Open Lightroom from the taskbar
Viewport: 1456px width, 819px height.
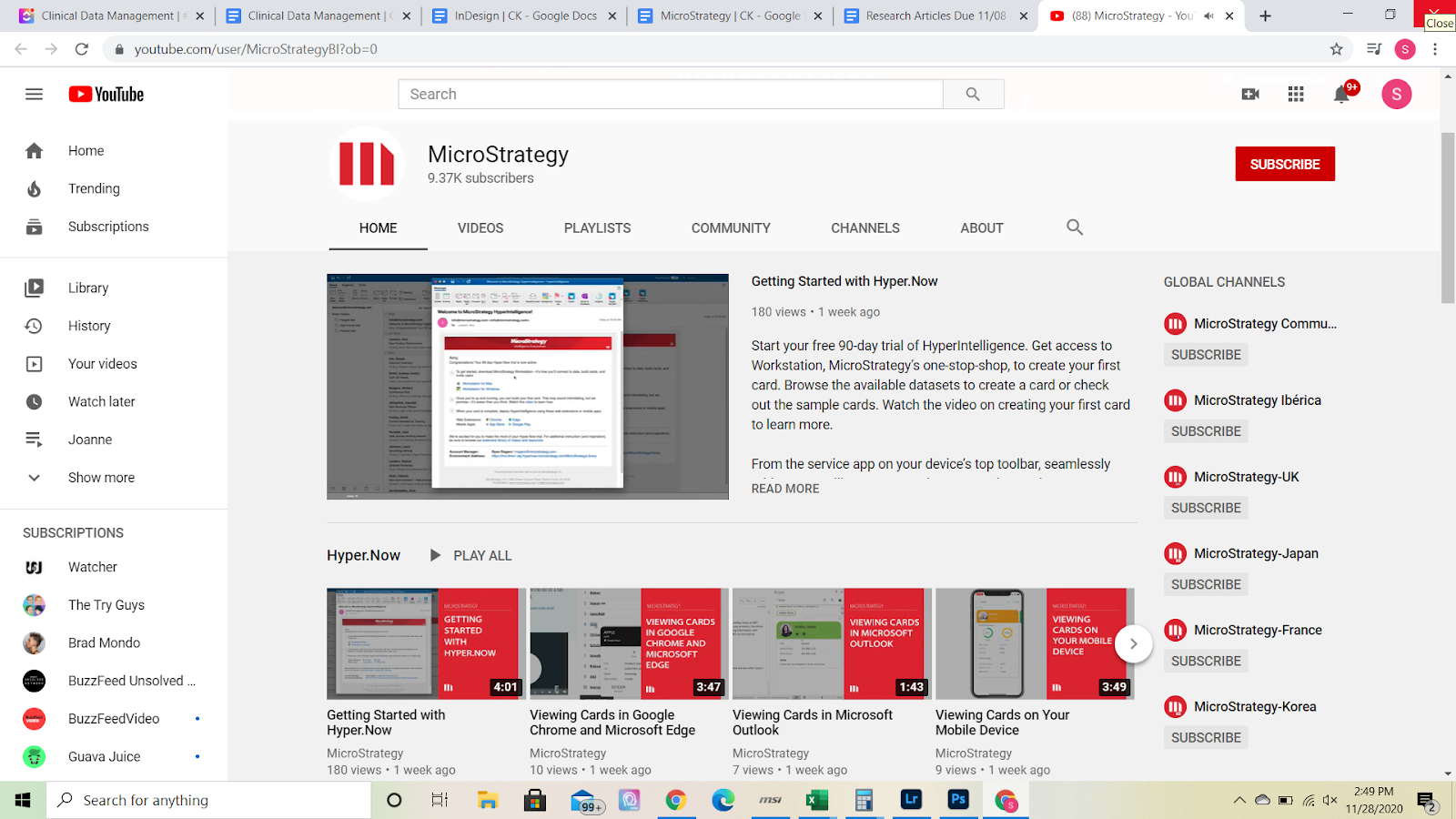(x=911, y=800)
